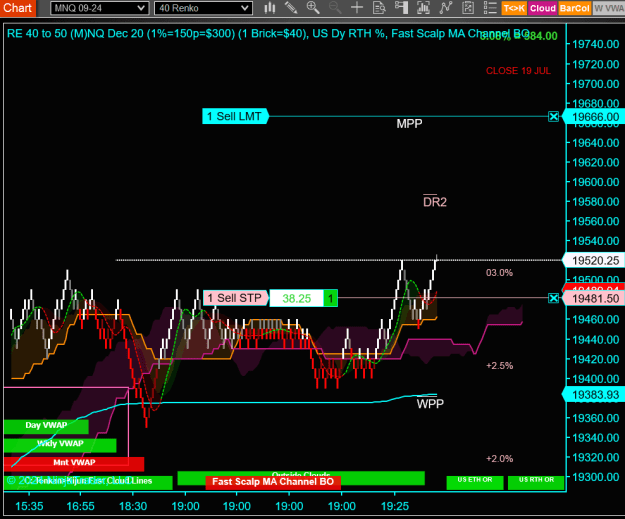
Task: Click the bar style candlestick icon
Action: pyautogui.click(x=270, y=8)
